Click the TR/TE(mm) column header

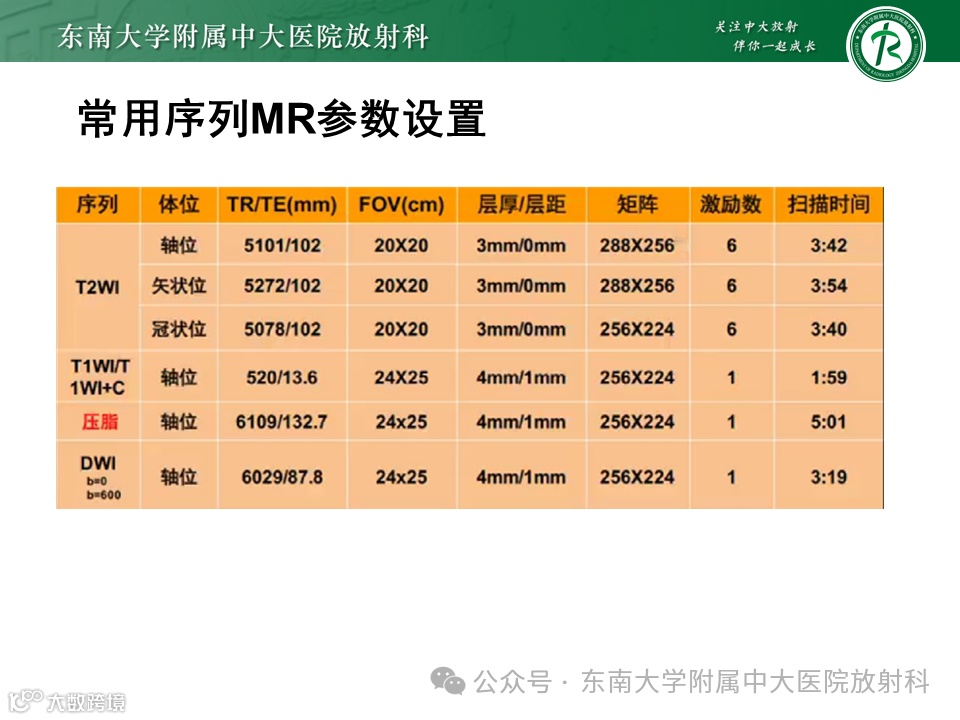[x=282, y=204]
